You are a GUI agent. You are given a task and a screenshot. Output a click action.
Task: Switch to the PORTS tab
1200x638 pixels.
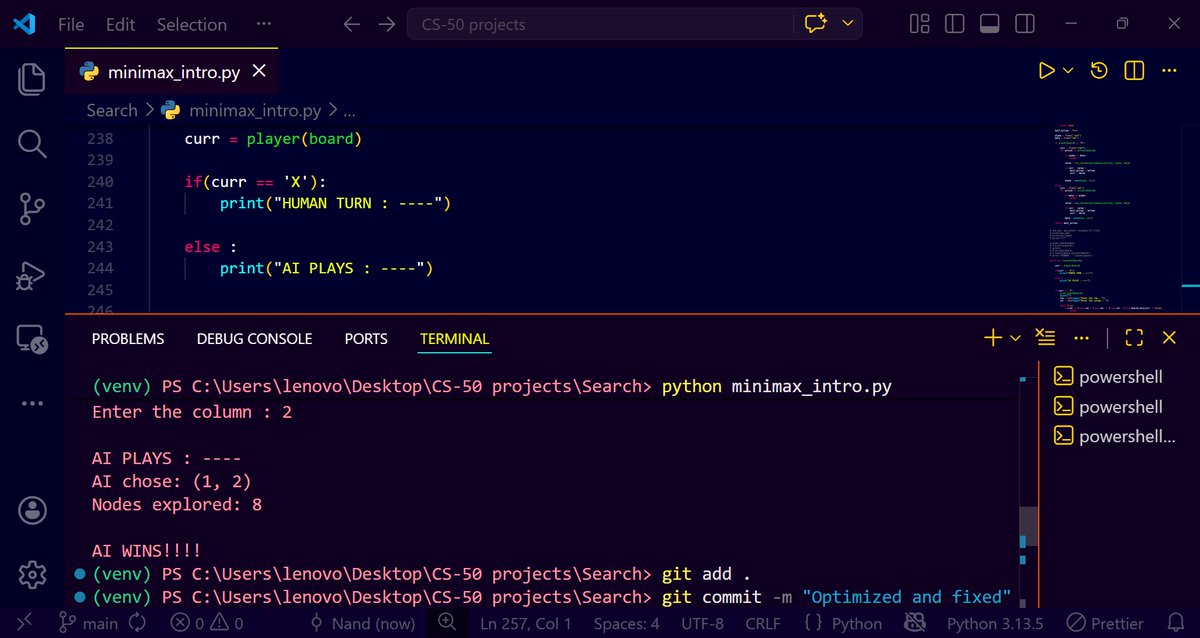click(x=366, y=339)
